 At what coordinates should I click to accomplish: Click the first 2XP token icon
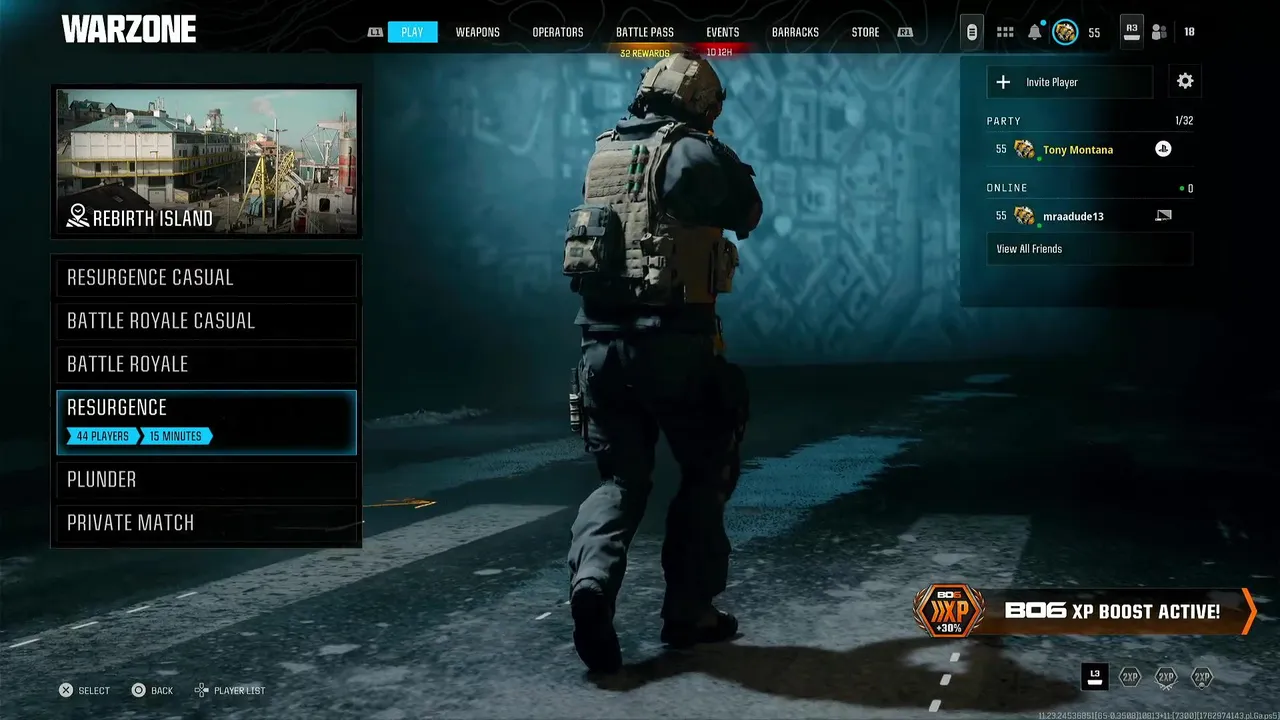pyautogui.click(x=1130, y=677)
